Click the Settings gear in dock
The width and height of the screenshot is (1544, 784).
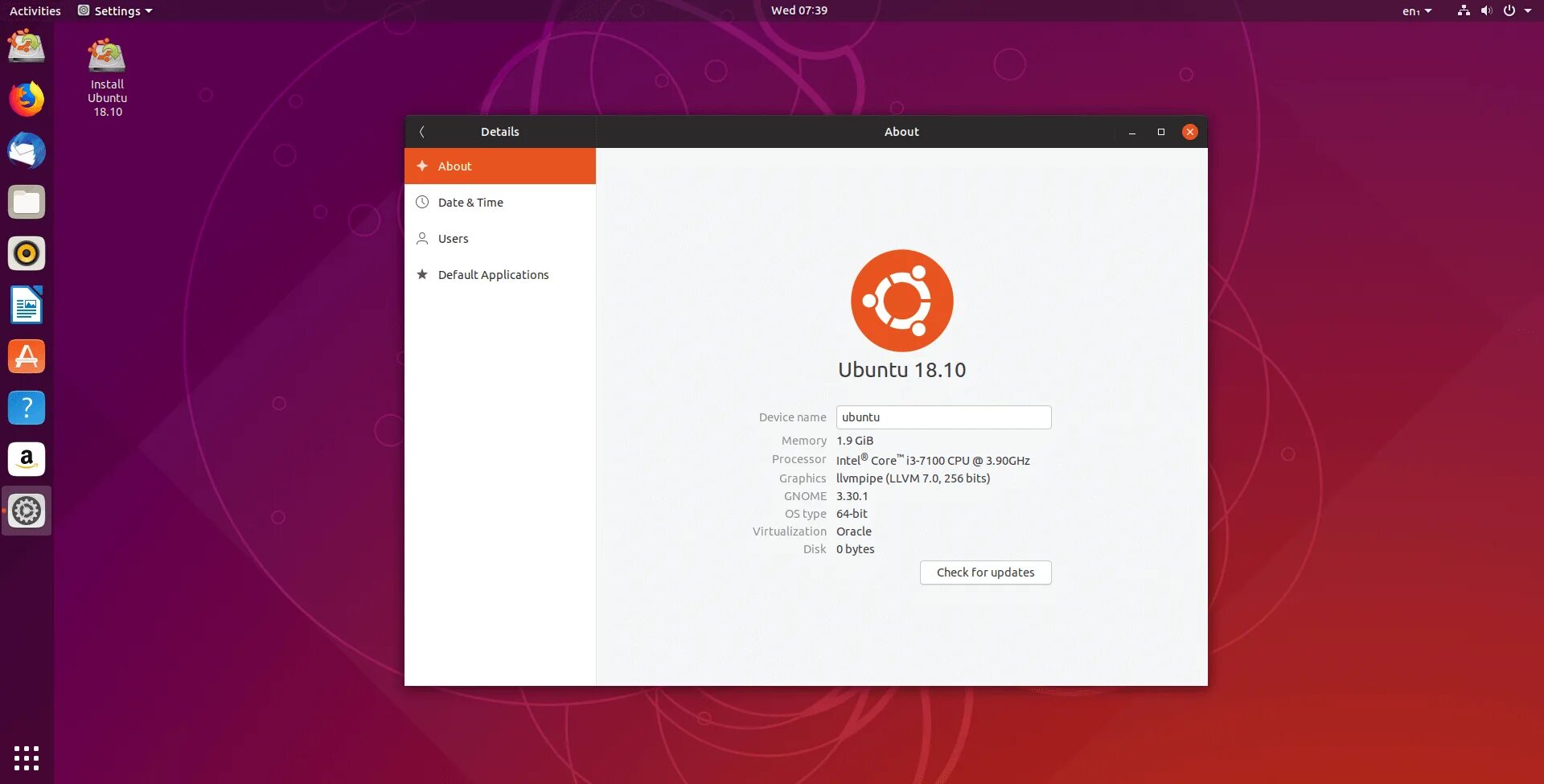click(x=27, y=511)
